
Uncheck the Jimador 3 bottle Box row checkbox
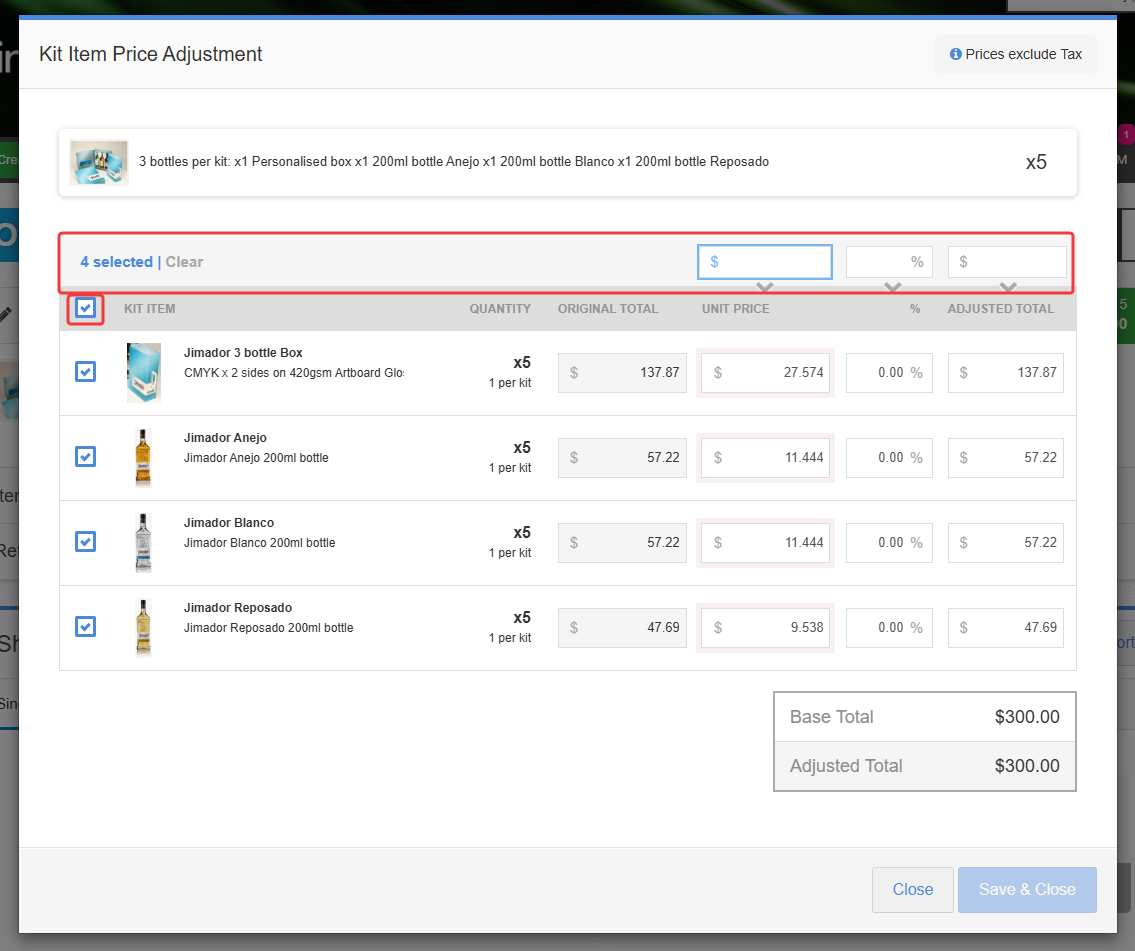point(85,372)
